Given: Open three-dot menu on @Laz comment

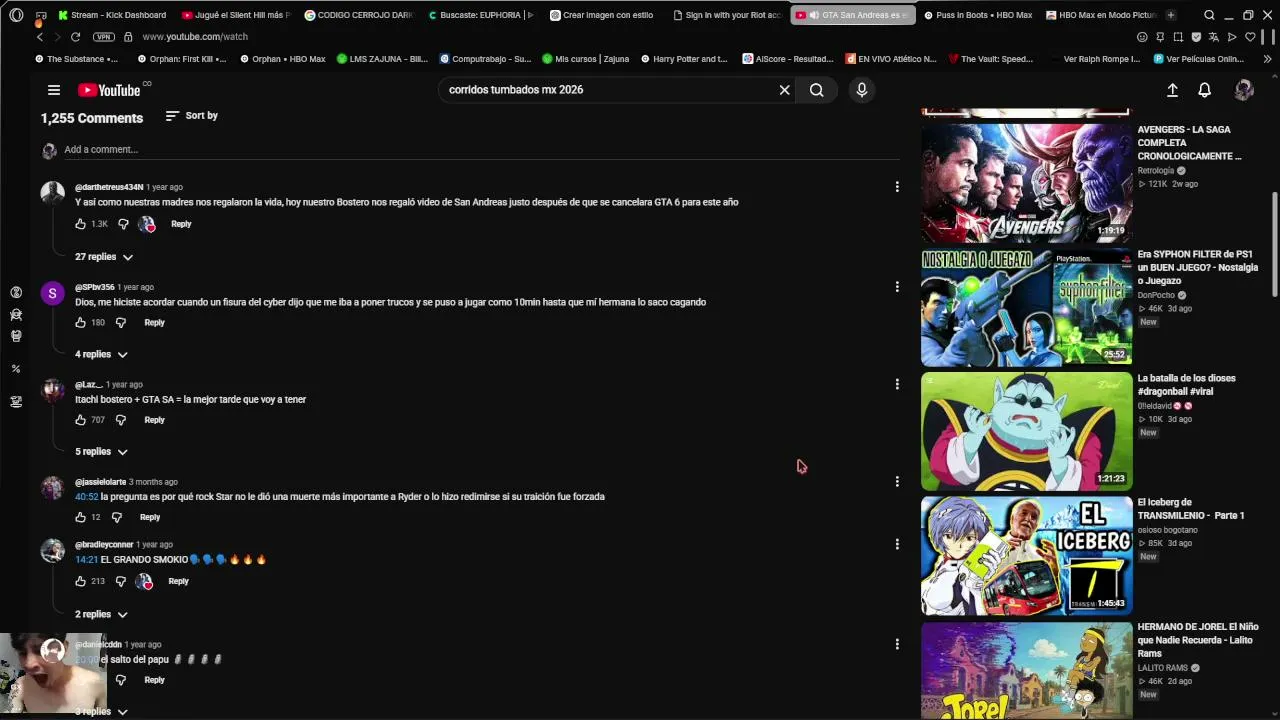Looking at the screenshot, I should point(897,384).
